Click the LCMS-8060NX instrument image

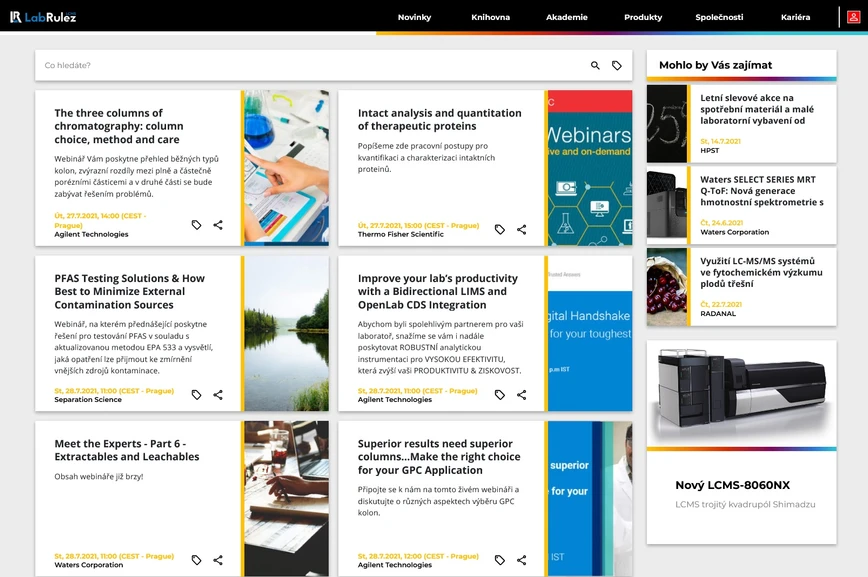coord(742,393)
